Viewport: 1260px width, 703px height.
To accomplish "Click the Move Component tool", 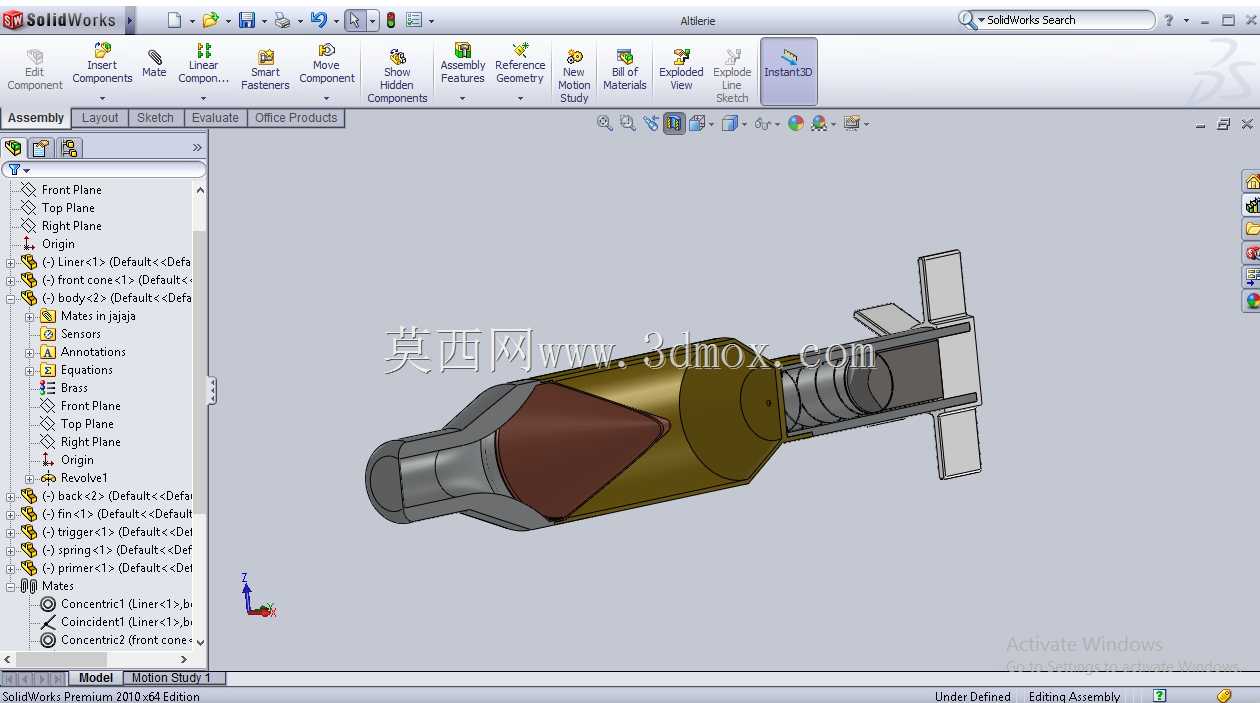I will (x=327, y=65).
